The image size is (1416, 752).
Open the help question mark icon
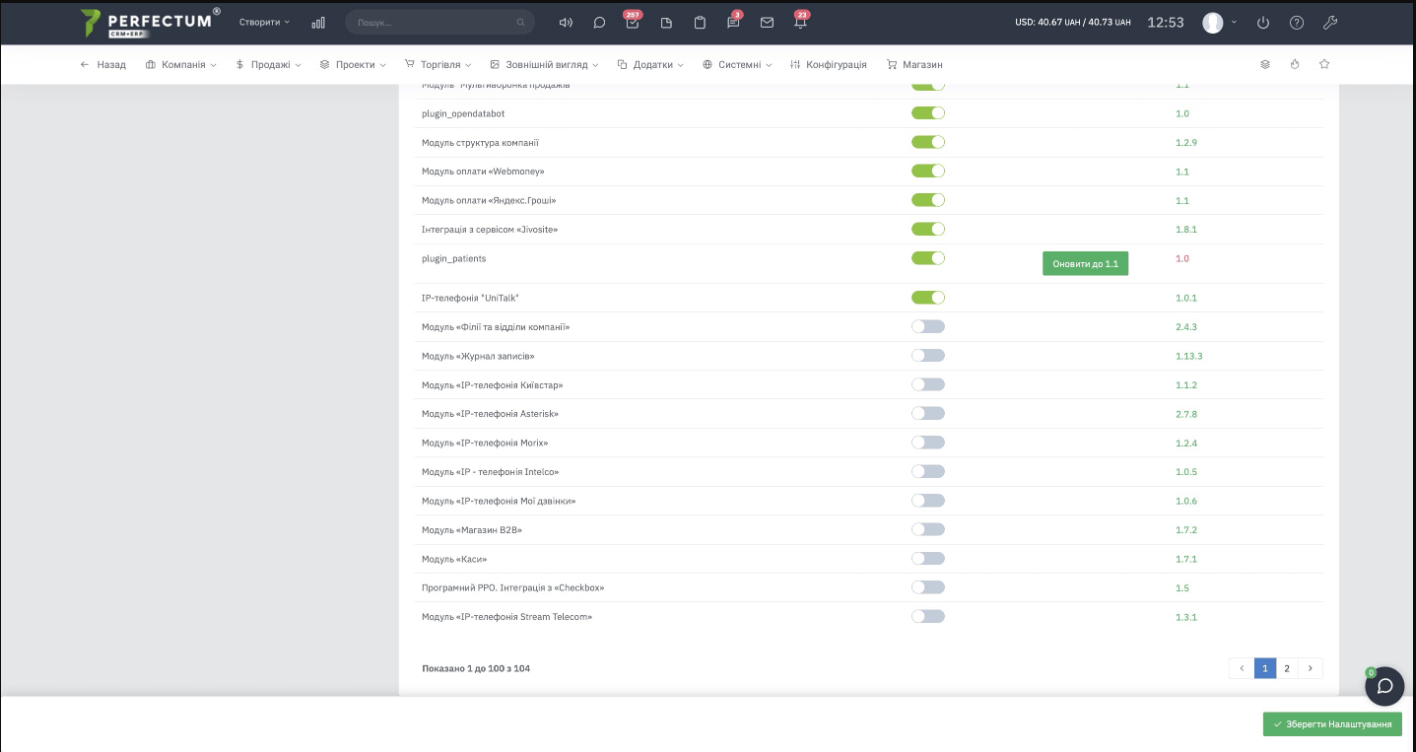tap(1297, 22)
